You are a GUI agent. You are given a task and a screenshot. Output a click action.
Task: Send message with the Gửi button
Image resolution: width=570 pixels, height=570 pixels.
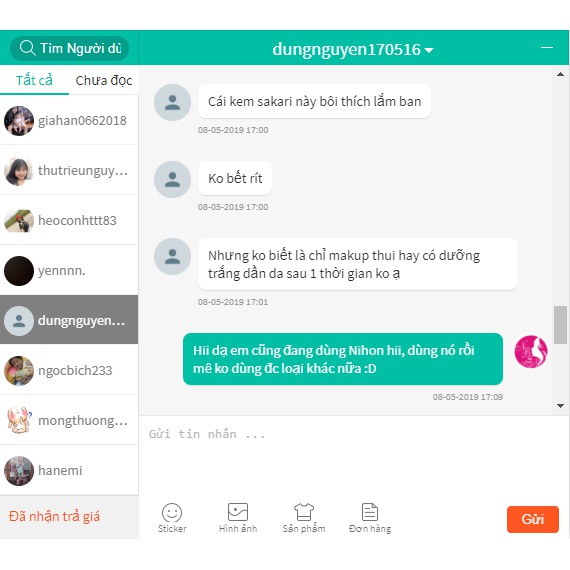click(533, 519)
